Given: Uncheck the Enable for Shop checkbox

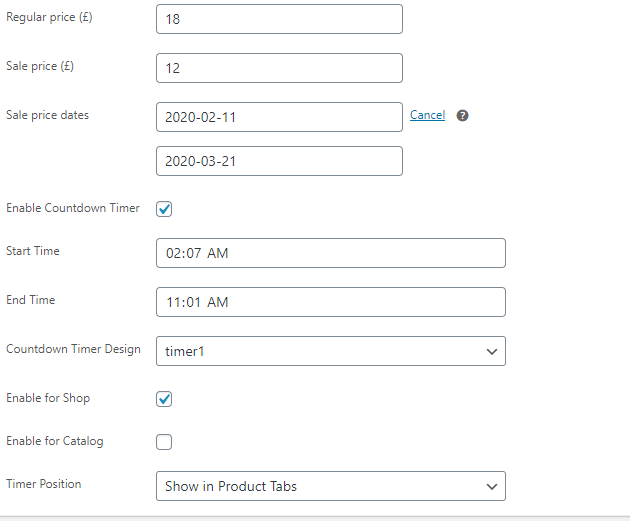Looking at the screenshot, I should (x=165, y=399).
